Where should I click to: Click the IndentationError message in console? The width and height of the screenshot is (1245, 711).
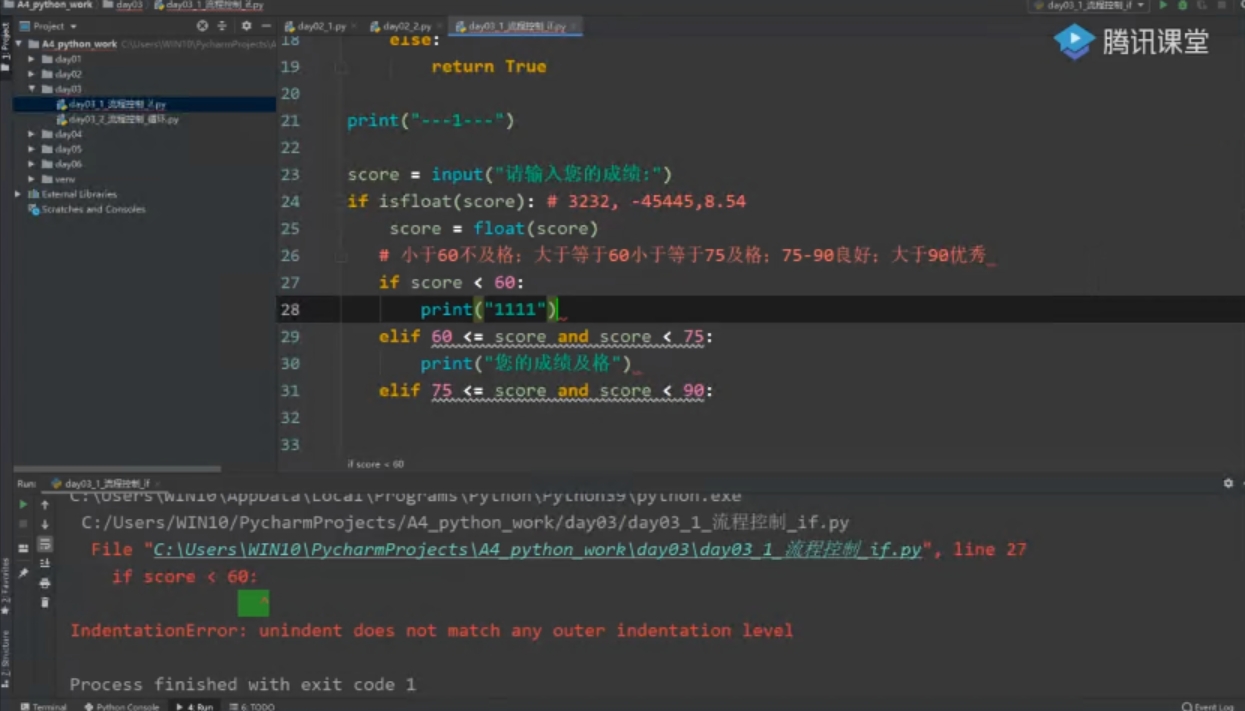431,631
